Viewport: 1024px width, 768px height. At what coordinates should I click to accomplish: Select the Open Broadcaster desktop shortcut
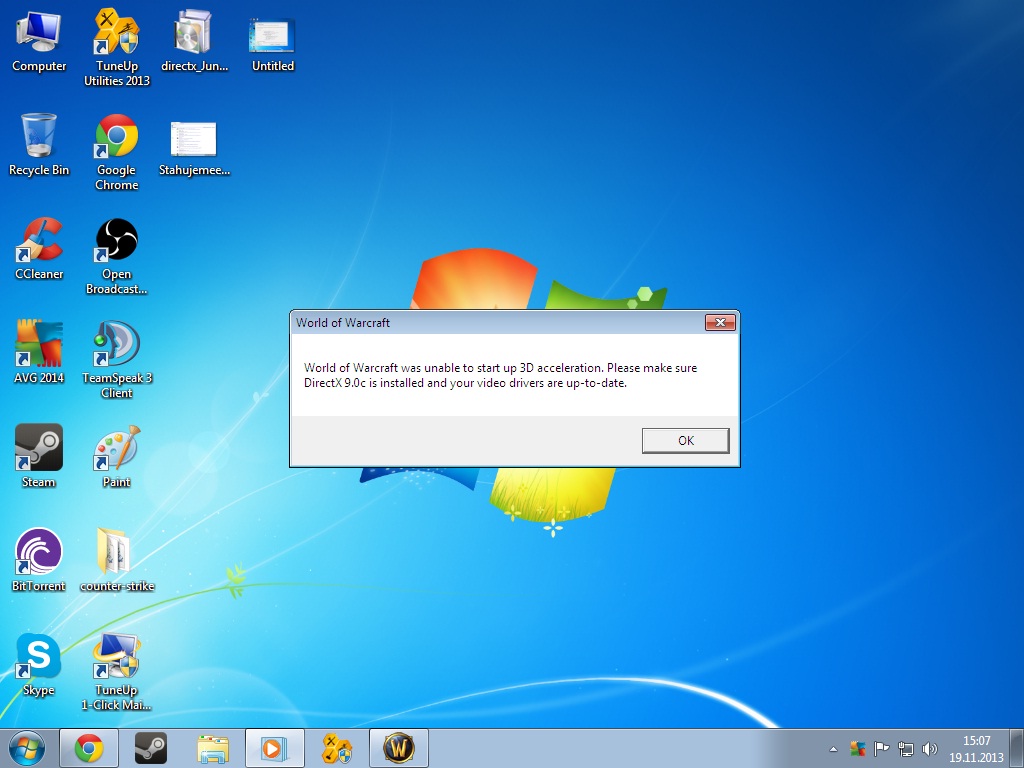coord(117,255)
